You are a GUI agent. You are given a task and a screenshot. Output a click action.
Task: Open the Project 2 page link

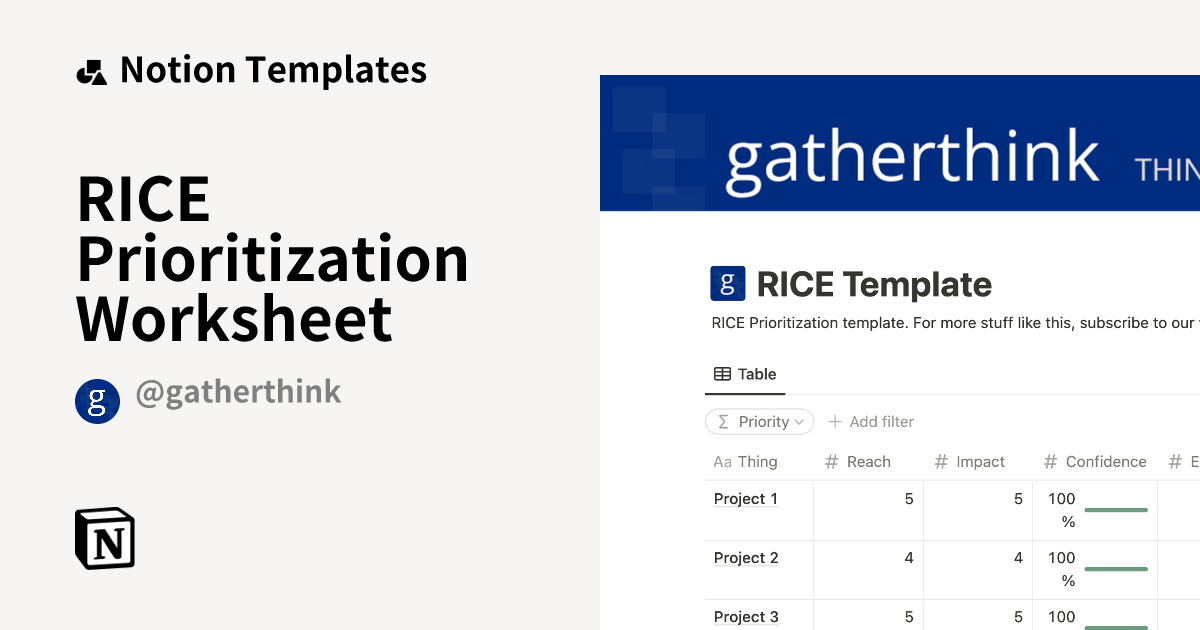coord(745,557)
